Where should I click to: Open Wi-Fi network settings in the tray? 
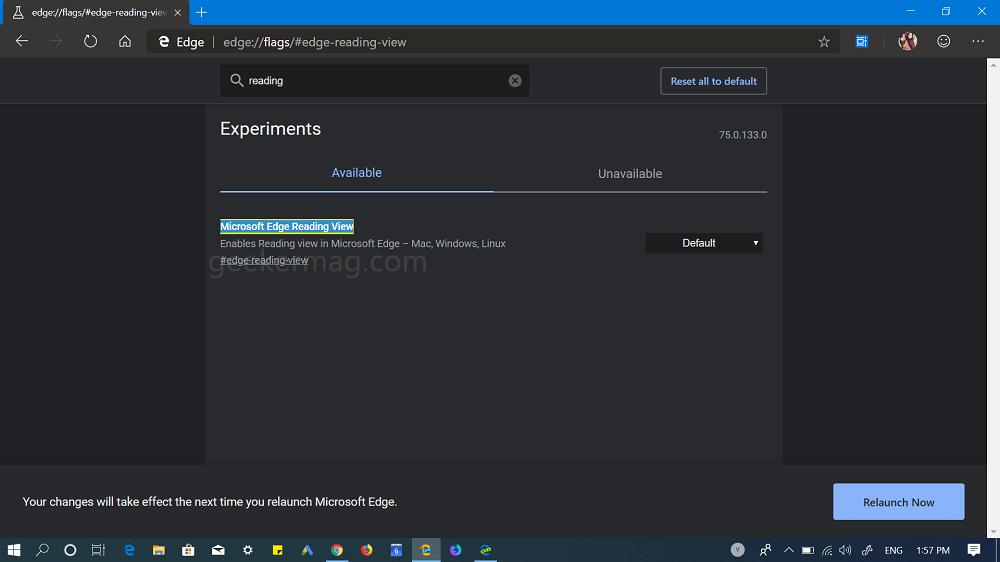pos(827,550)
